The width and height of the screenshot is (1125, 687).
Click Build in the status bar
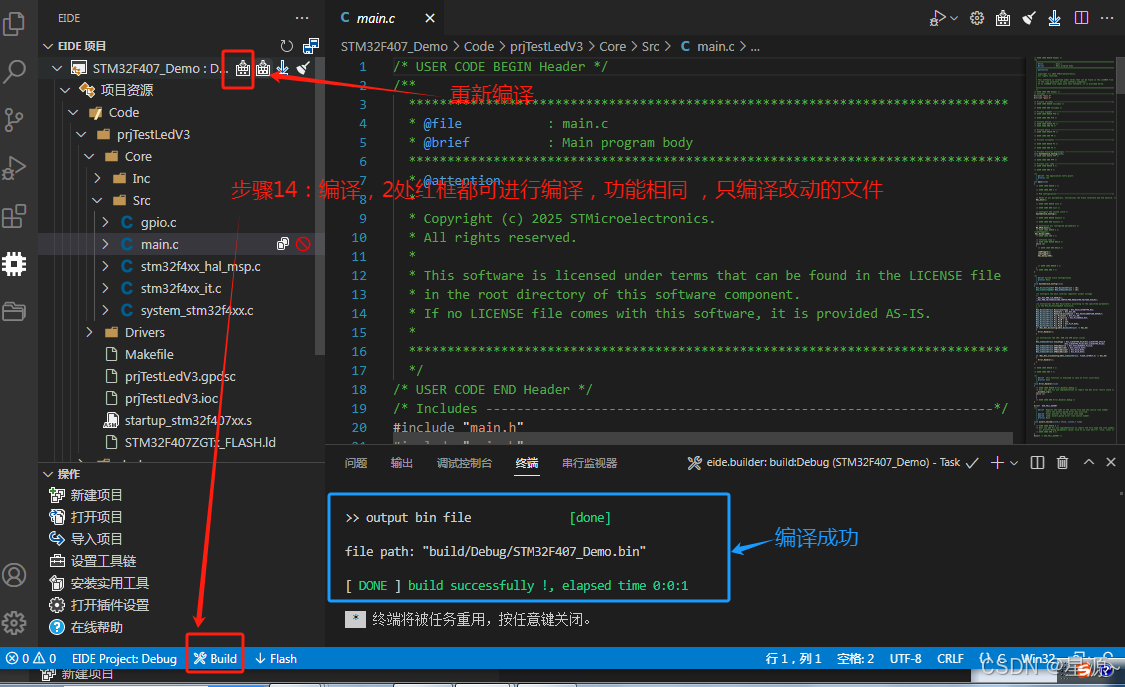coord(215,658)
